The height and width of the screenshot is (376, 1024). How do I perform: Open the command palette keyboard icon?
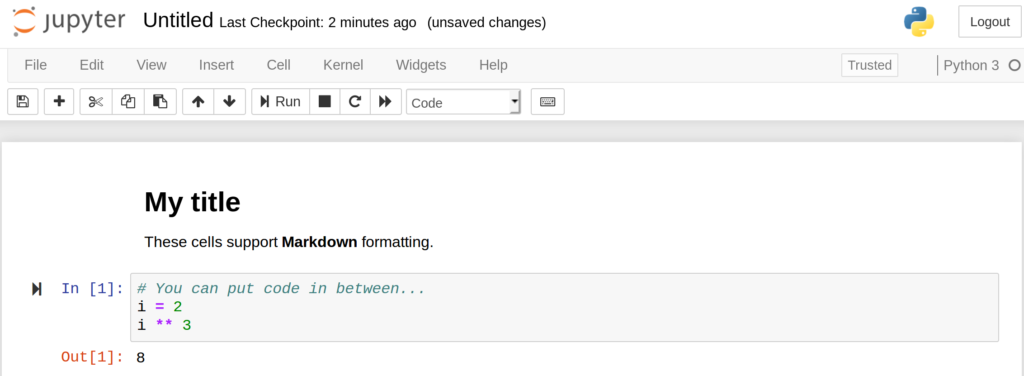click(547, 102)
